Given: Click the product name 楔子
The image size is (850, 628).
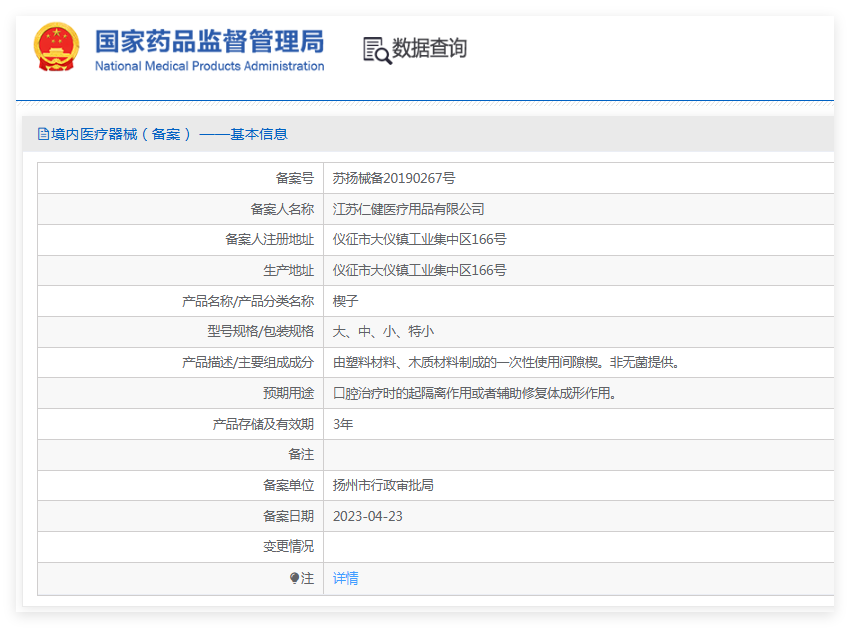Looking at the screenshot, I should click(345, 301).
